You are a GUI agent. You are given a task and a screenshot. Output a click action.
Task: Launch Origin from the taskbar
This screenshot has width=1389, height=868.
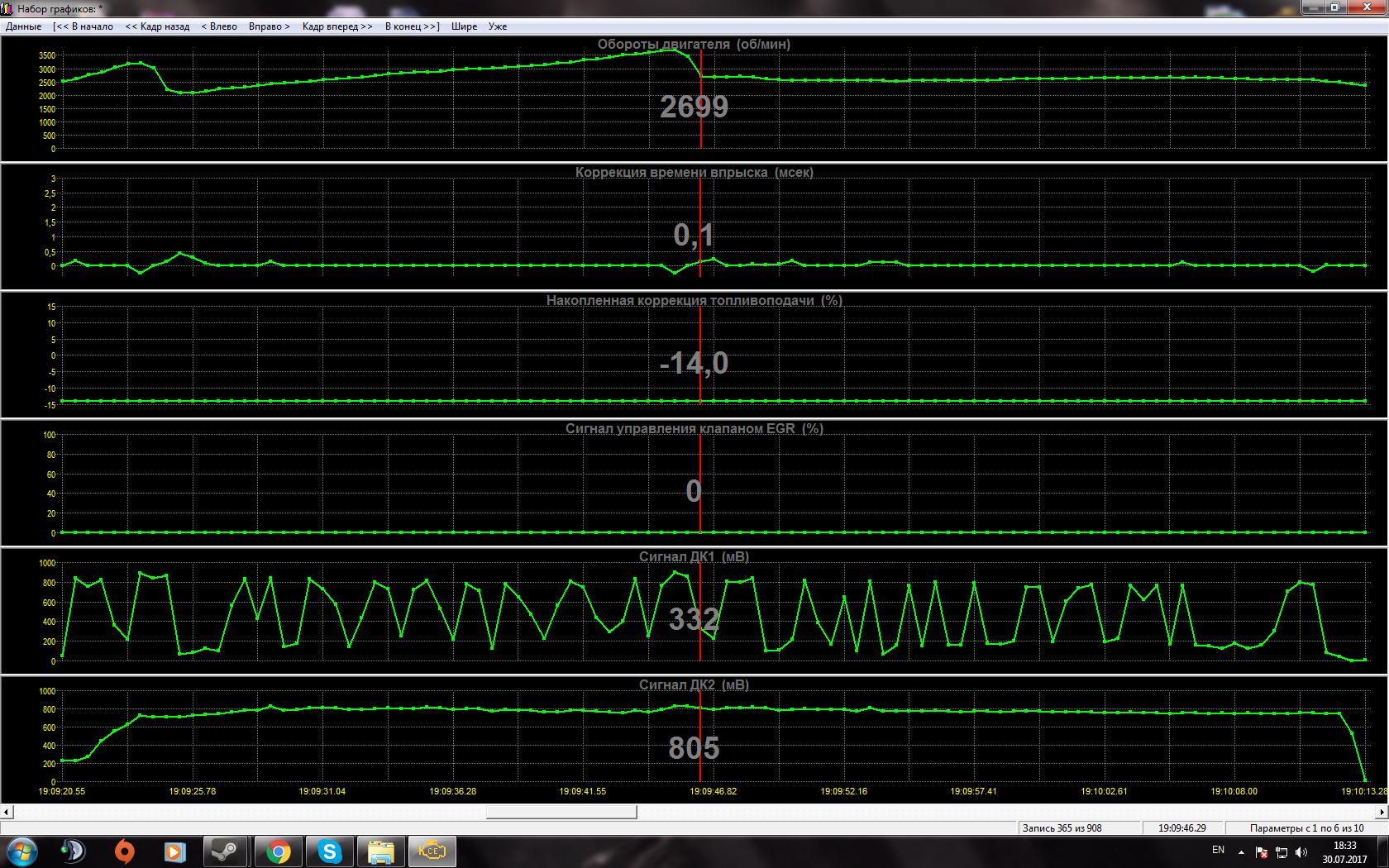[124, 851]
